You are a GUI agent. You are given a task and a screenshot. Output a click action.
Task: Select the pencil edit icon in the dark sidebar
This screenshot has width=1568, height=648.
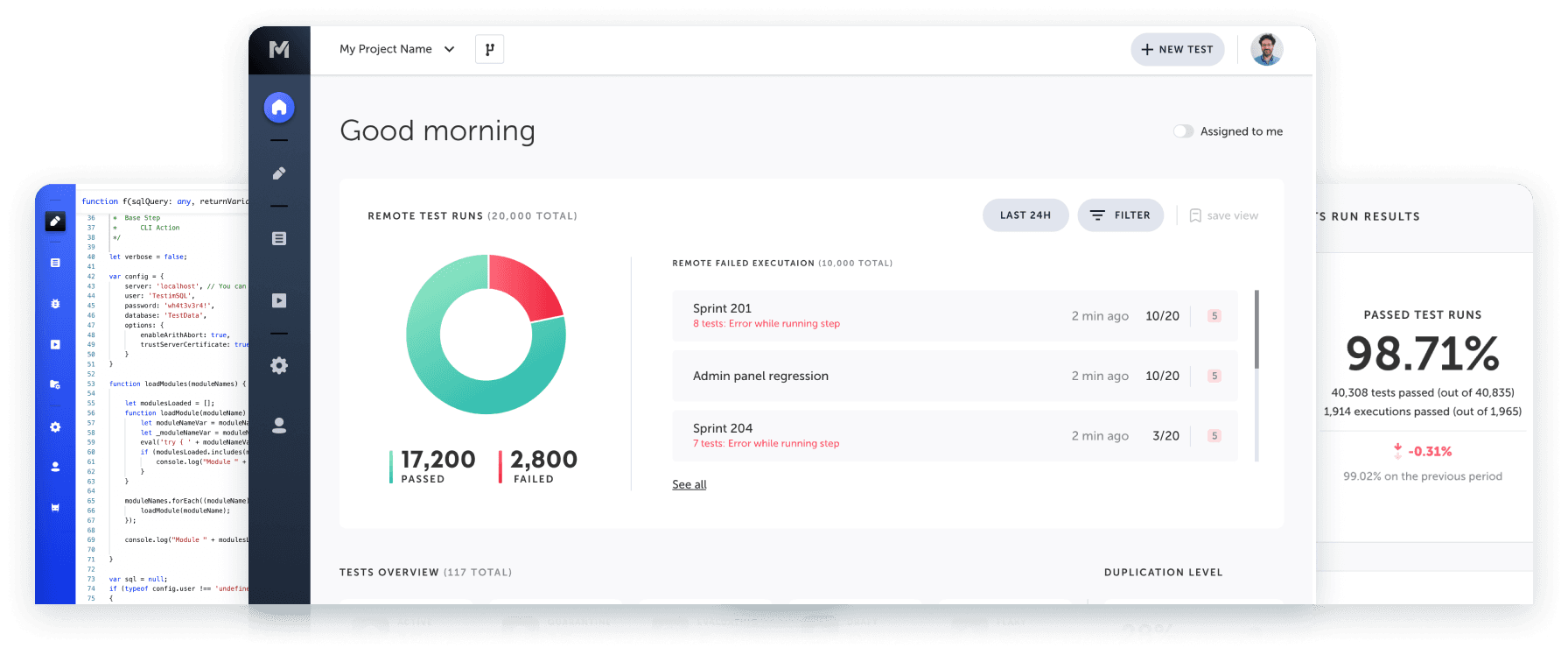pos(279,173)
